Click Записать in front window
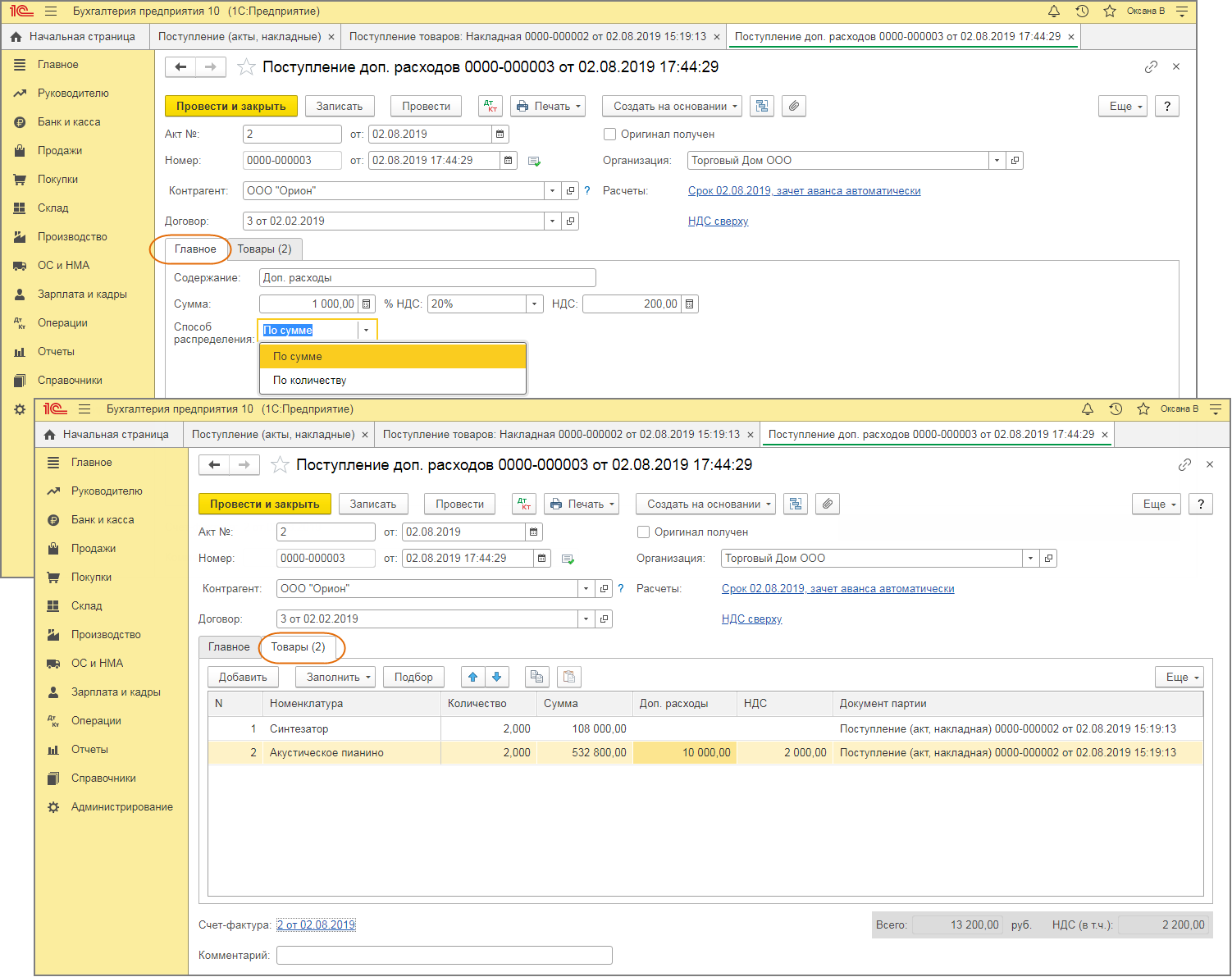 (x=373, y=504)
